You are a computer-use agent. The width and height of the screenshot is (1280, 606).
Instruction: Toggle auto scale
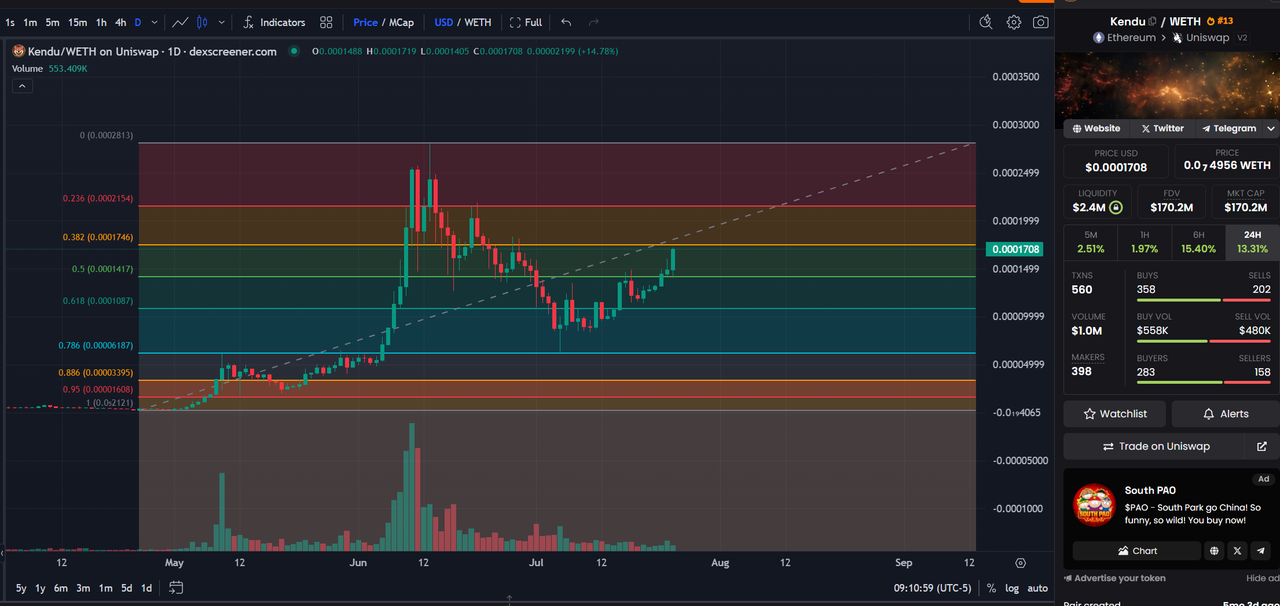1038,588
